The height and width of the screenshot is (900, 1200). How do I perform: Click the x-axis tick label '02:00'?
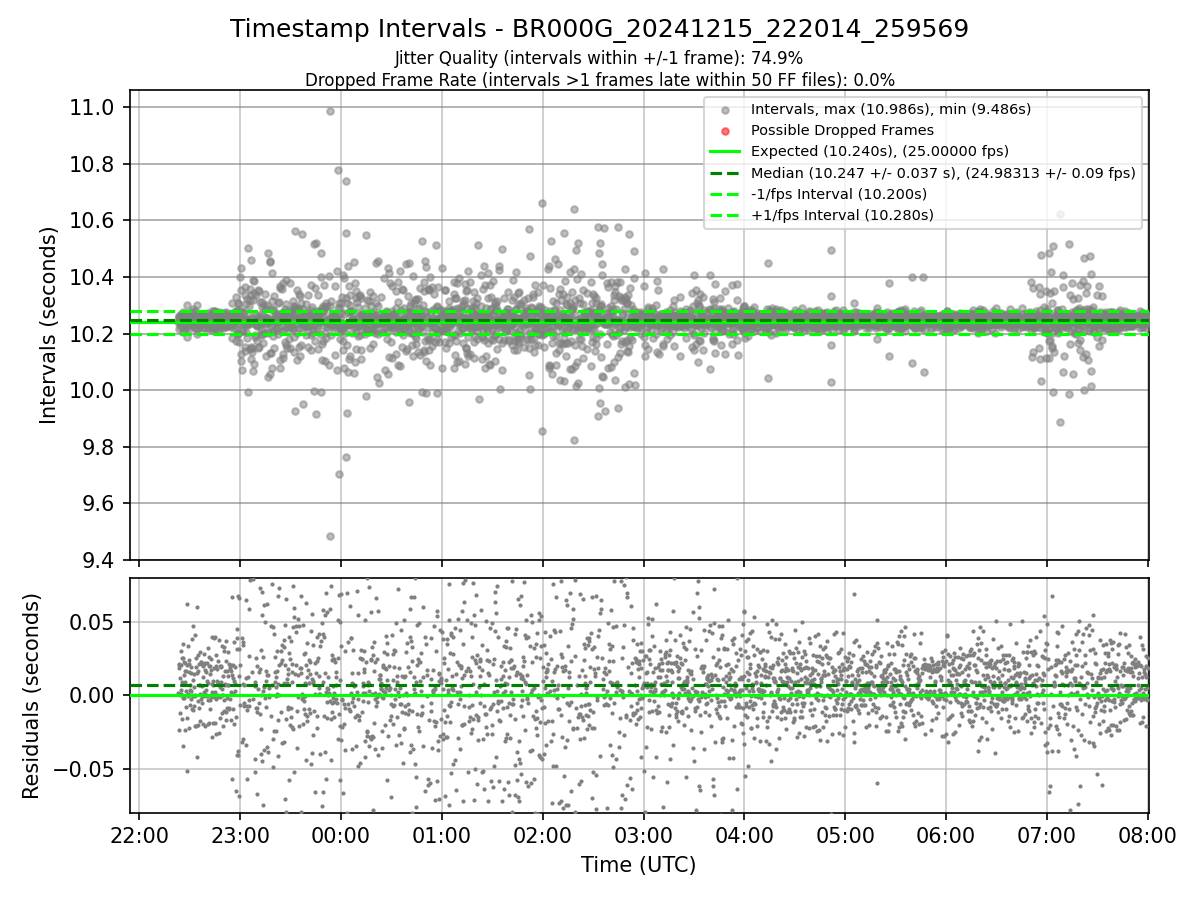point(543,834)
